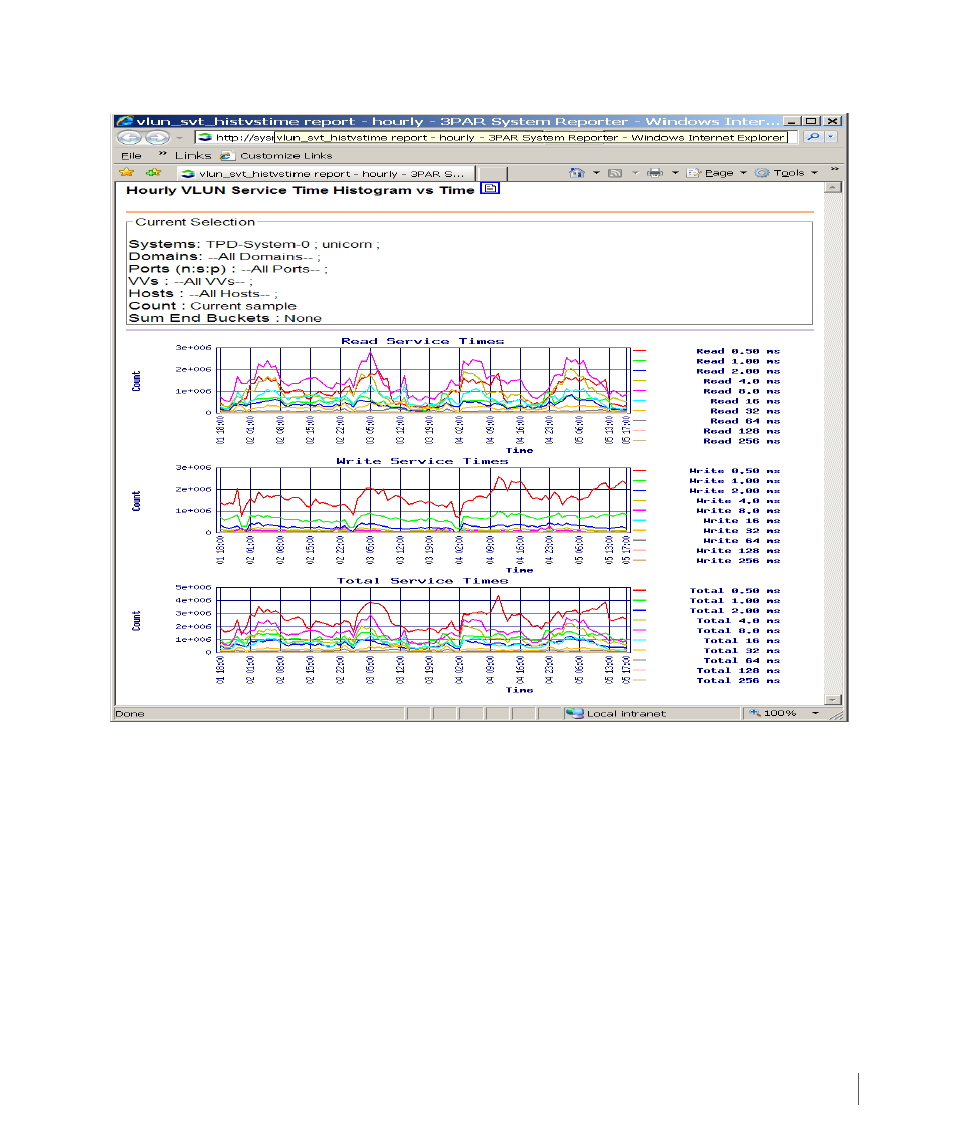
Task: Click the 'Hourly VLUN Service Time Histogram vs Time' heading
Action: [300, 190]
